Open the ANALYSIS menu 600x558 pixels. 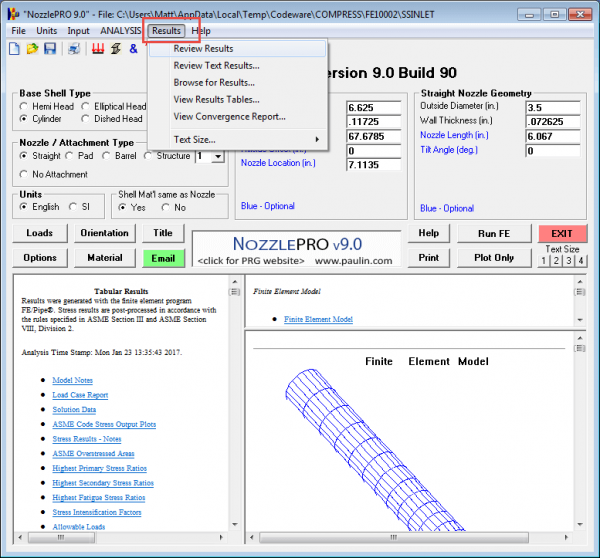point(120,31)
